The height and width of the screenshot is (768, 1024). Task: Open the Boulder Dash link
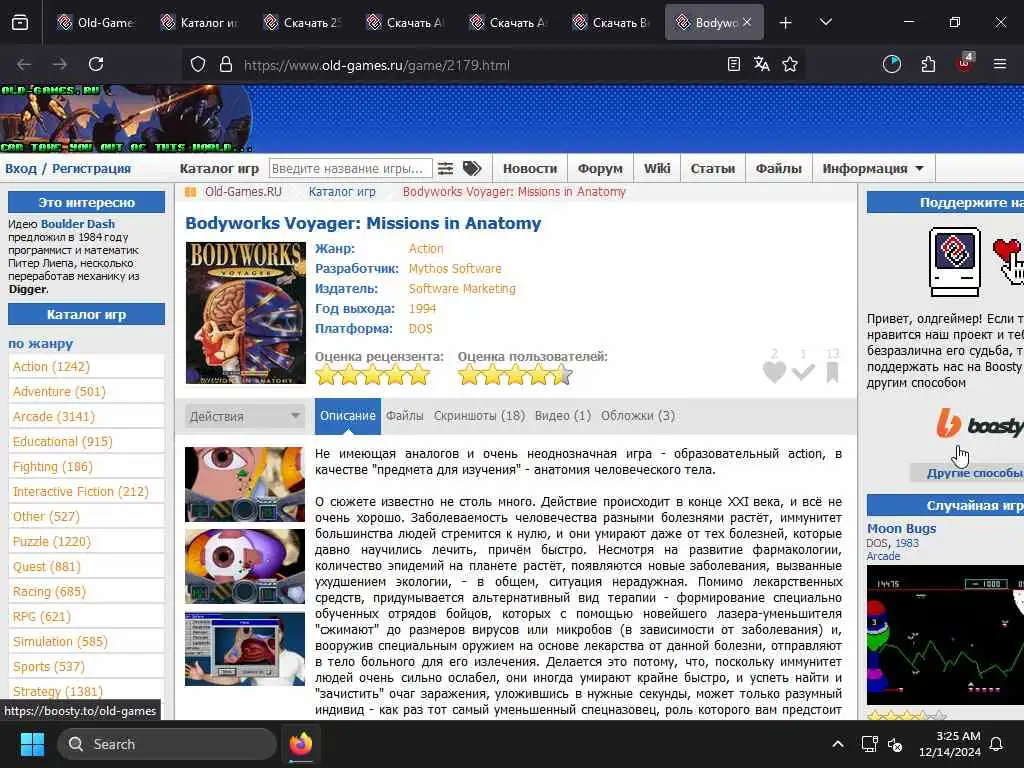78,224
